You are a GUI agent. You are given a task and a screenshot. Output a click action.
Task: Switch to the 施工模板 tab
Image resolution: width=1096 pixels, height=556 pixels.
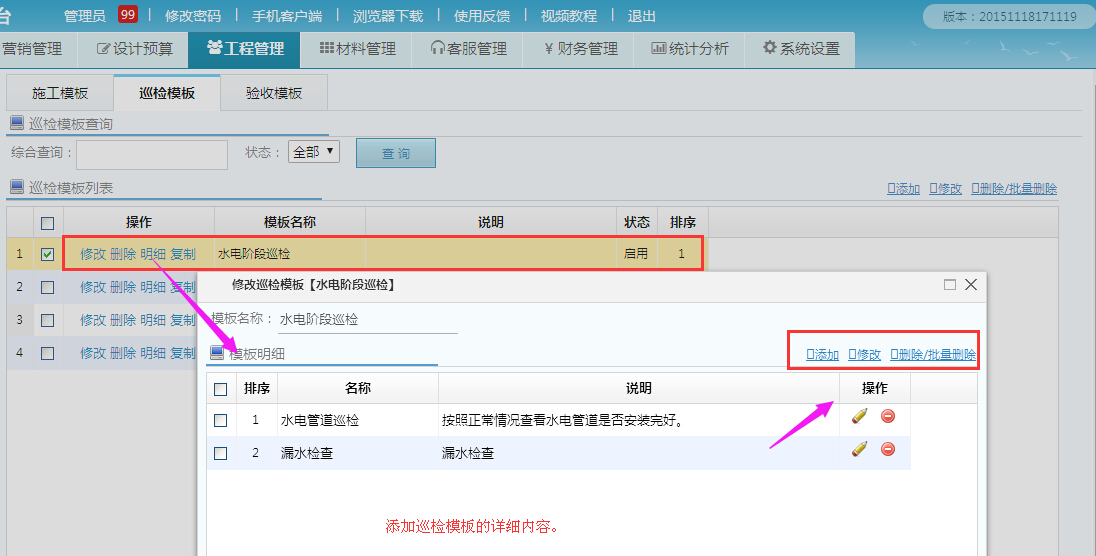[60, 93]
